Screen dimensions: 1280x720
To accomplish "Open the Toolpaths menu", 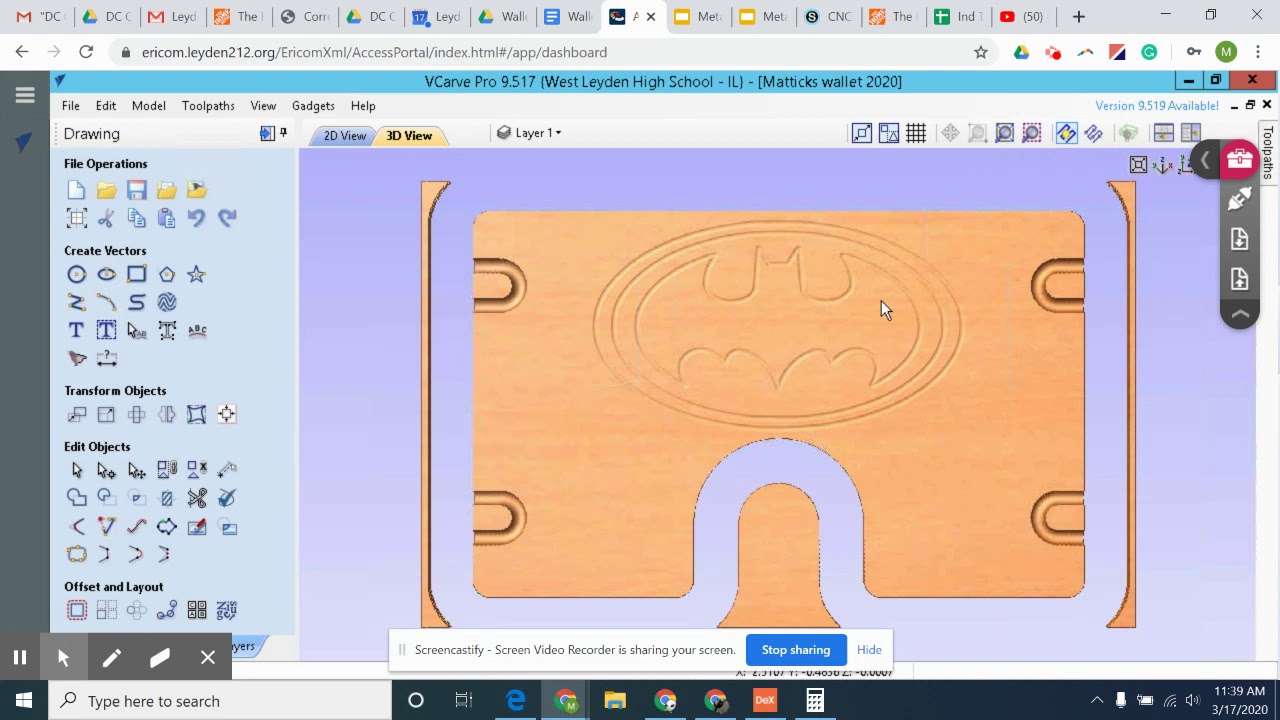I will coord(208,106).
